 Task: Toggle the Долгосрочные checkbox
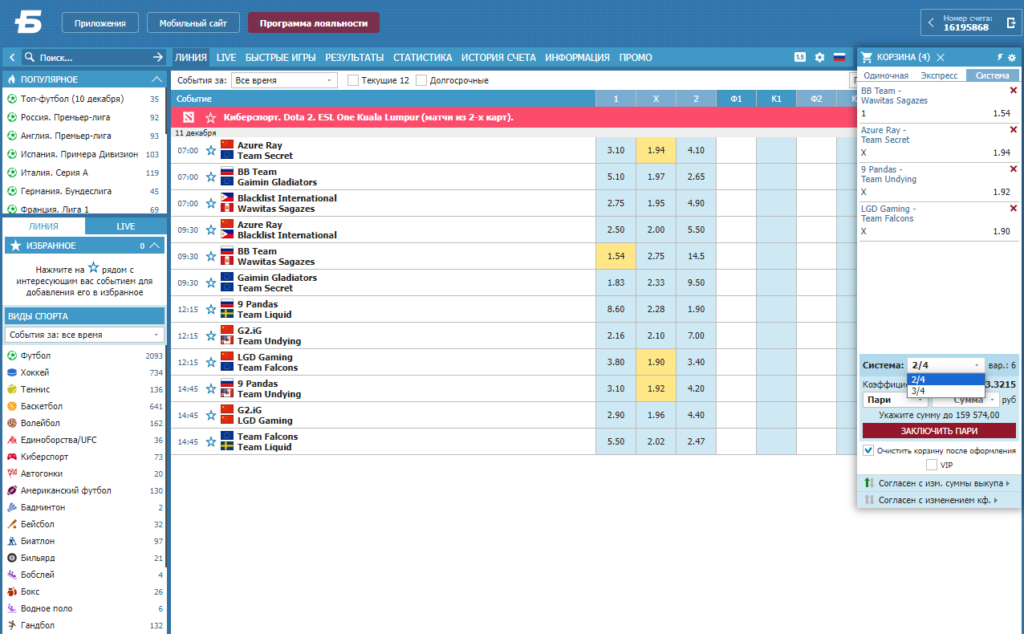[x=421, y=80]
